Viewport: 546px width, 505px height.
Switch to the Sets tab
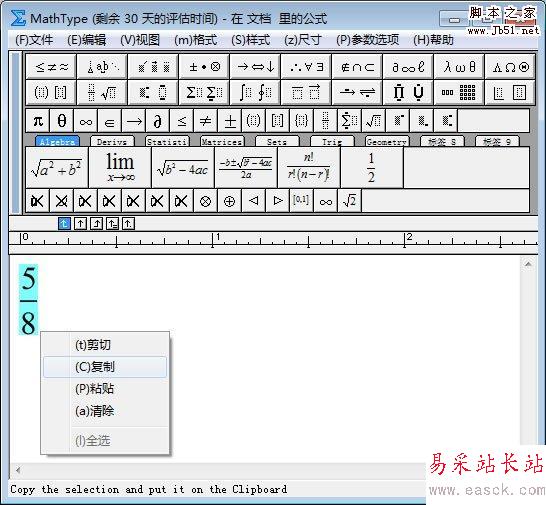coord(277,141)
